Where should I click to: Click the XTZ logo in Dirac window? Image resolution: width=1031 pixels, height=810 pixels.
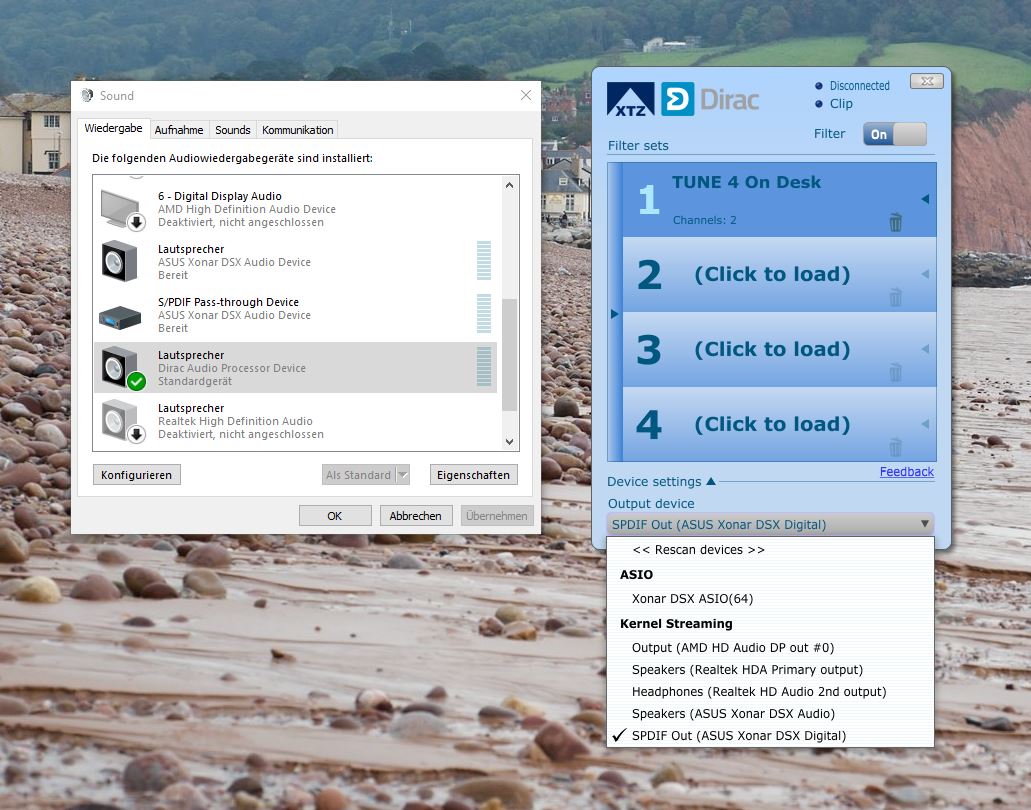pos(630,99)
